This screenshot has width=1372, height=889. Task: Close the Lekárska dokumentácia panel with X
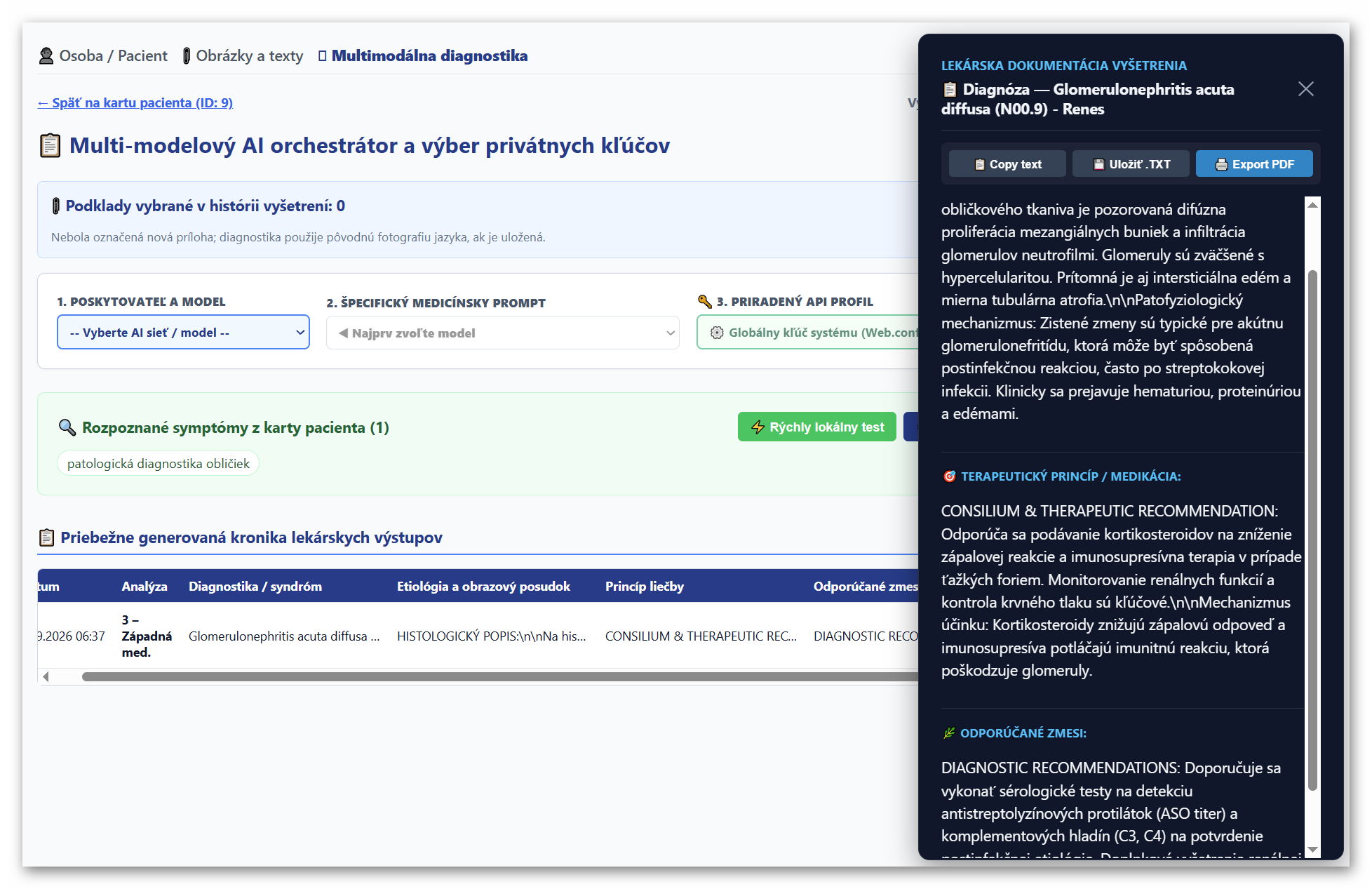tap(1305, 89)
